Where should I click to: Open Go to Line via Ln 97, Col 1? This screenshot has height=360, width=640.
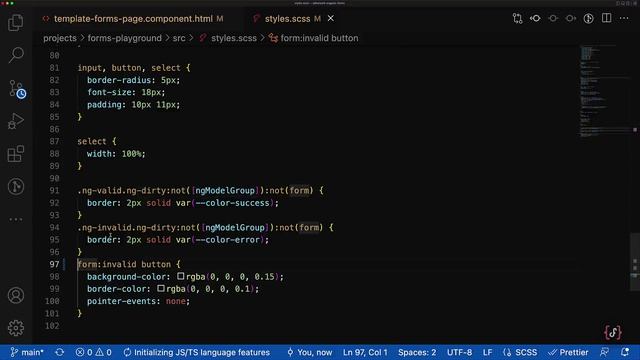[365, 352]
